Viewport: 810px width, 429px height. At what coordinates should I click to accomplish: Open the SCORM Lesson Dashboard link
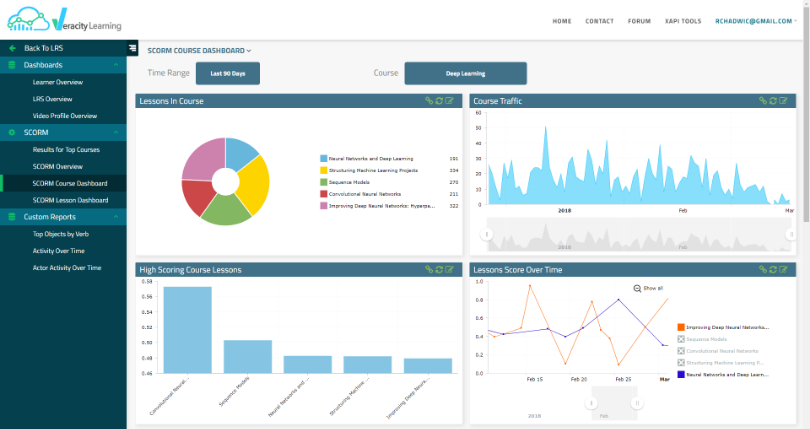pyautogui.click(x=70, y=200)
